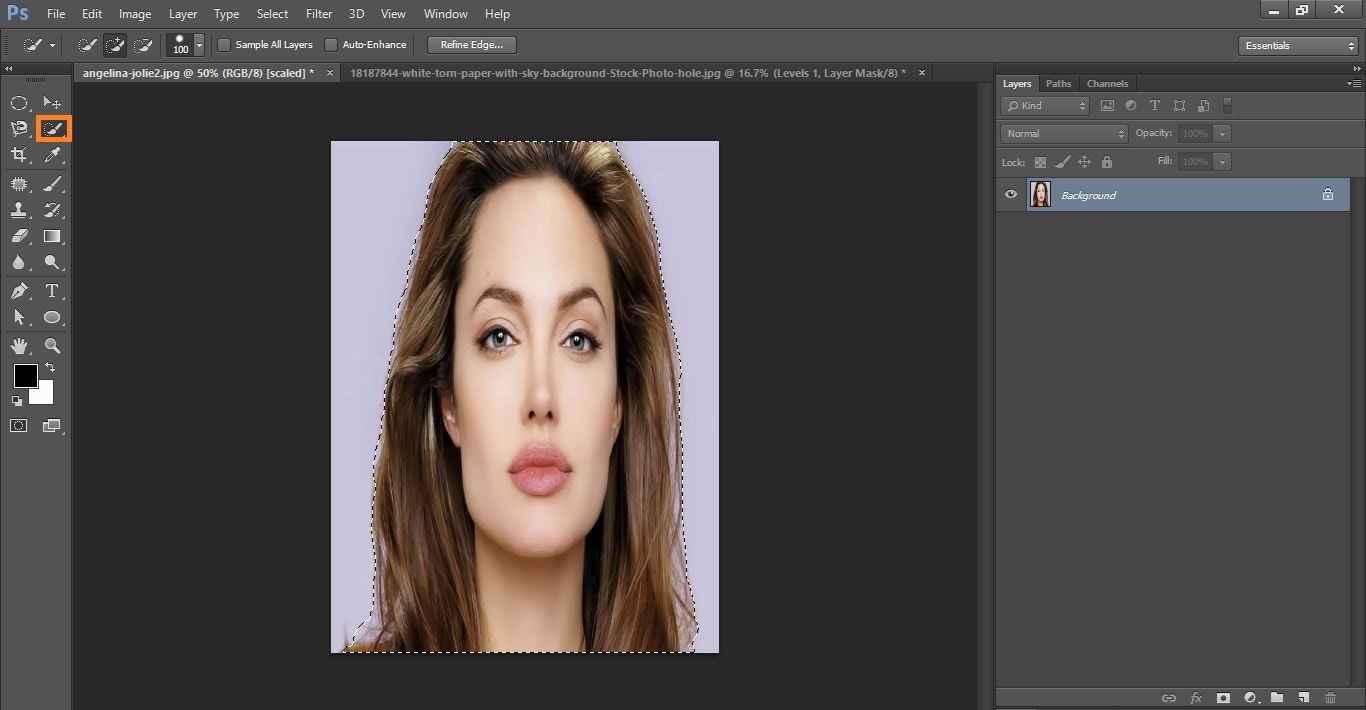Hide the Background layer using eye icon
1366x710 pixels.
pos(1011,195)
